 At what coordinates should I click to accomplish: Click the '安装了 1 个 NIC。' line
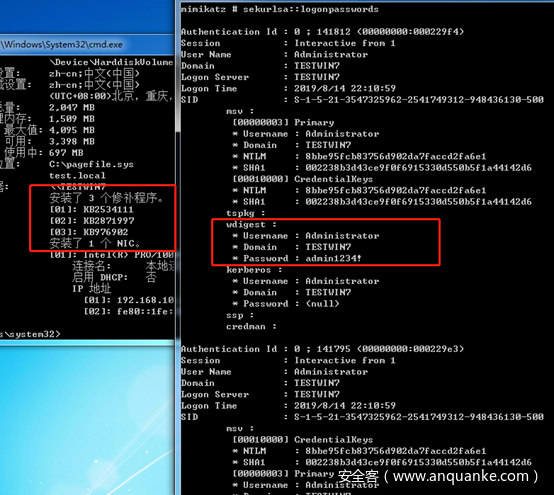point(95,243)
